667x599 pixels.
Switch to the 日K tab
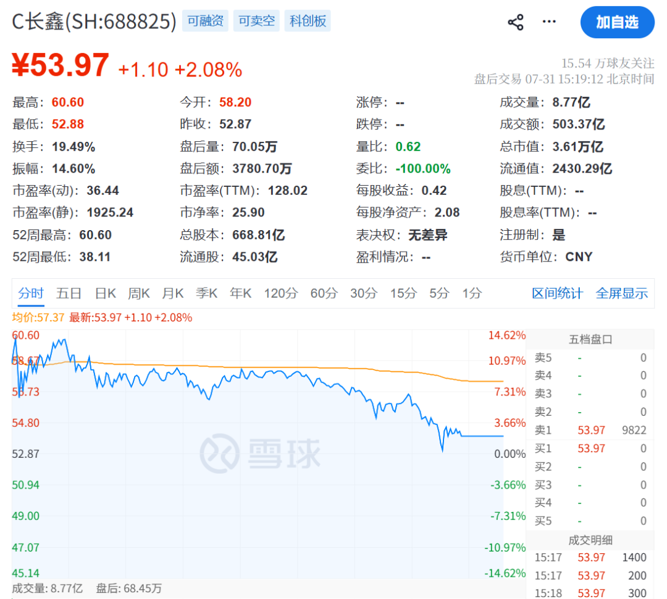pyautogui.click(x=105, y=293)
